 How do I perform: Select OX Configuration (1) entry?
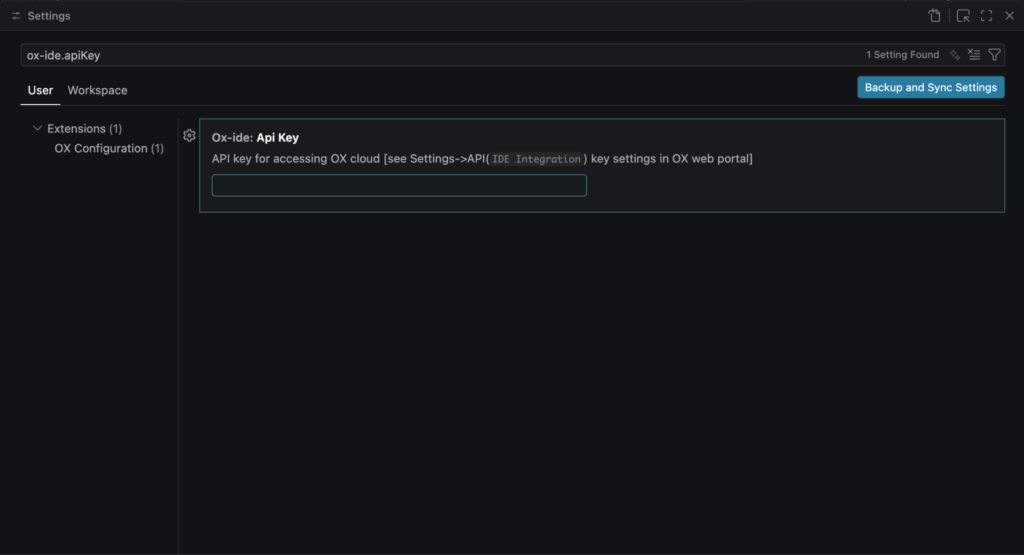(109, 148)
